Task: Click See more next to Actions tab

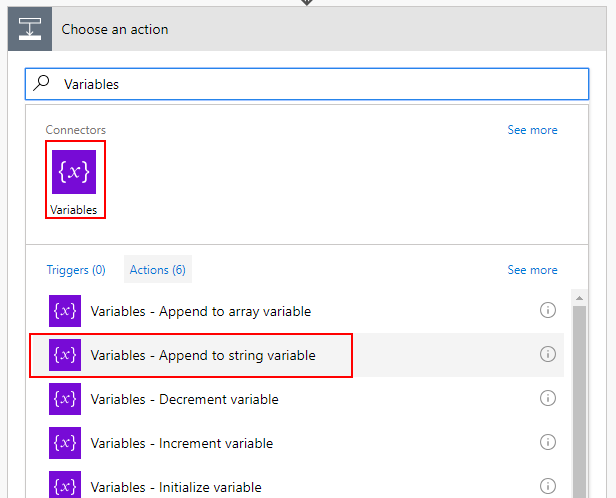Action: (532, 270)
